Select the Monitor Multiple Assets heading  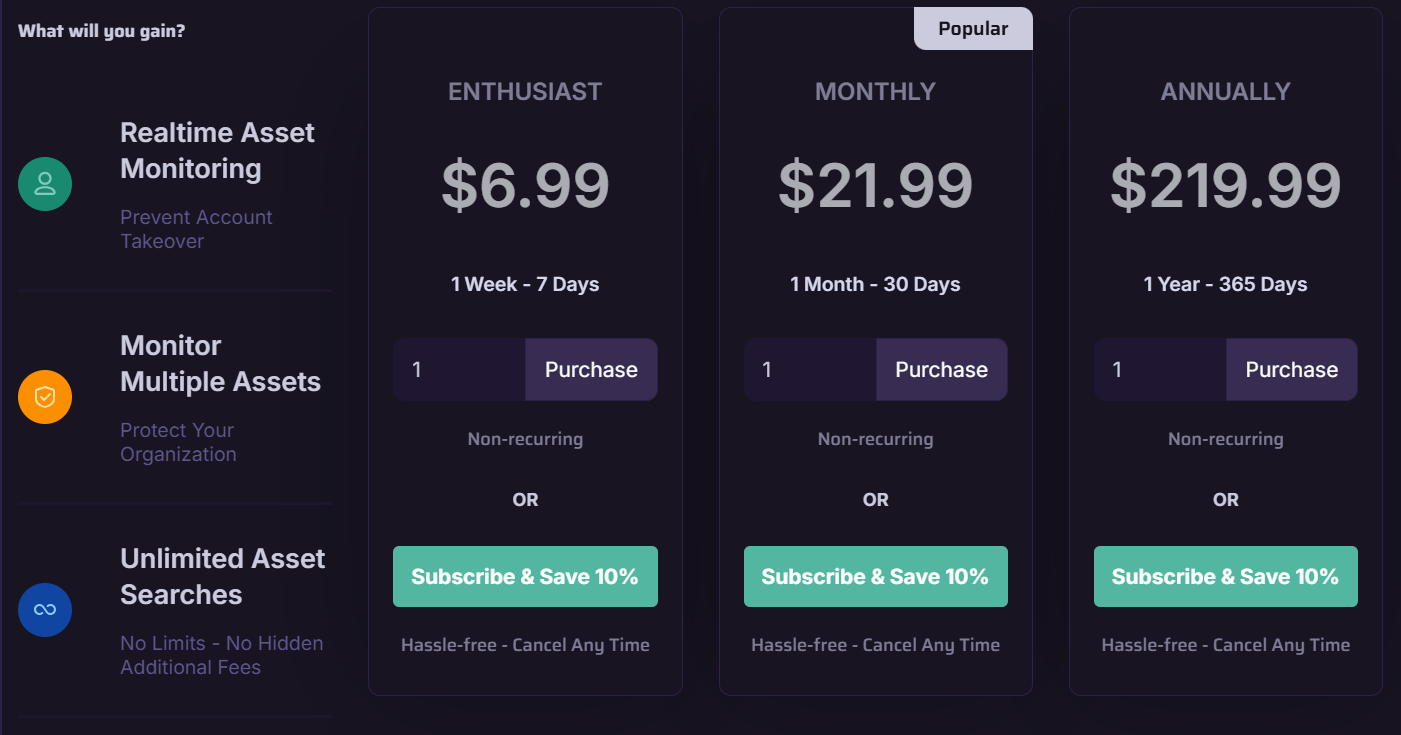coord(220,364)
